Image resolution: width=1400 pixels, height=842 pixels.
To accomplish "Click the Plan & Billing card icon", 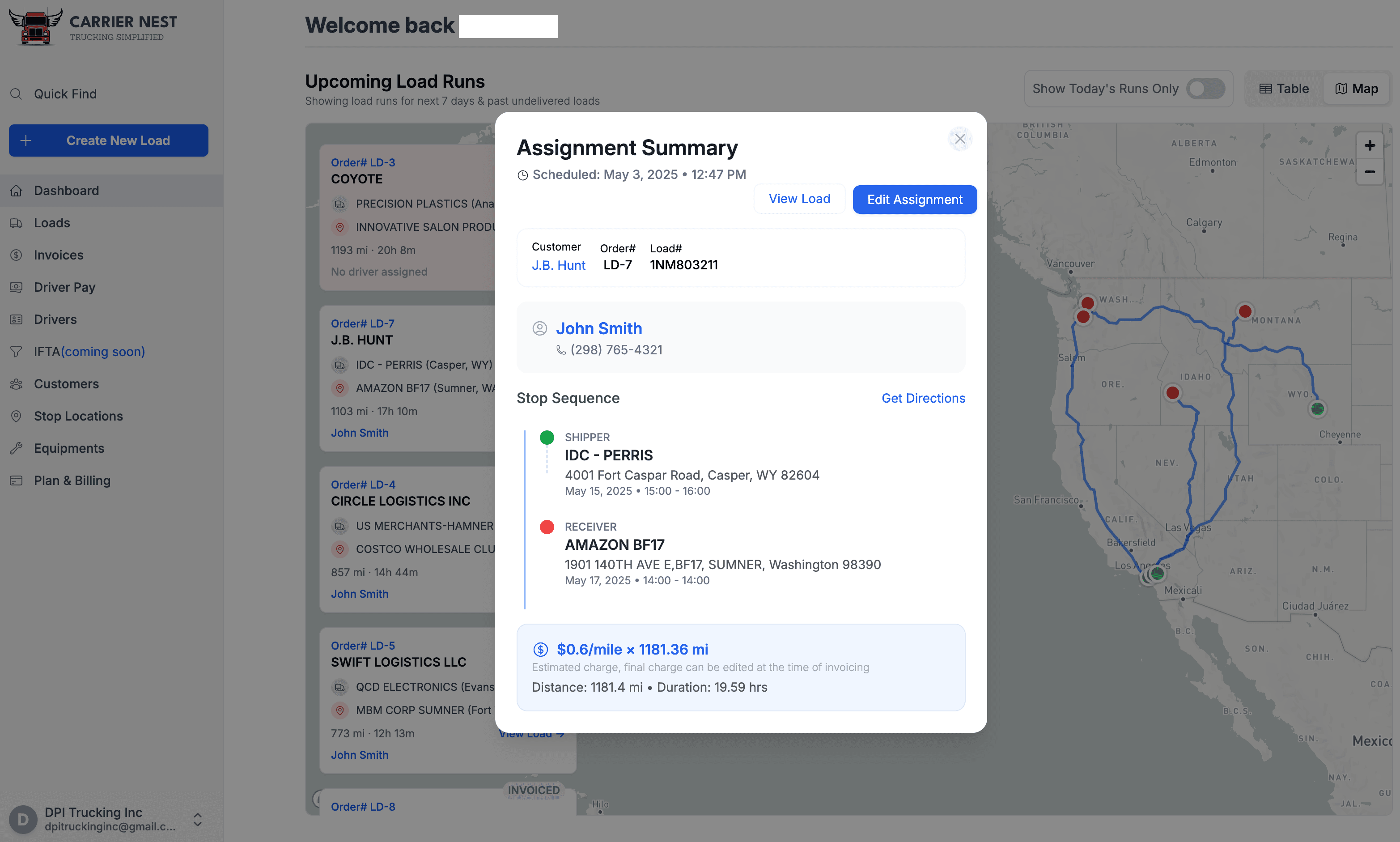I will click(x=17, y=481).
